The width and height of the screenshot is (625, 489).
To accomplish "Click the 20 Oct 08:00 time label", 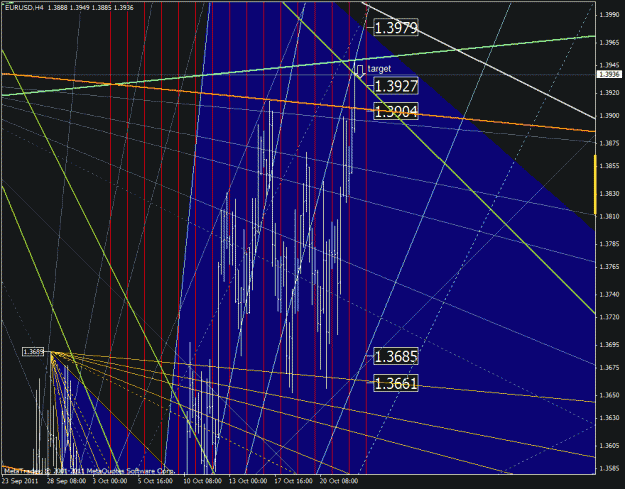I will point(338,481).
